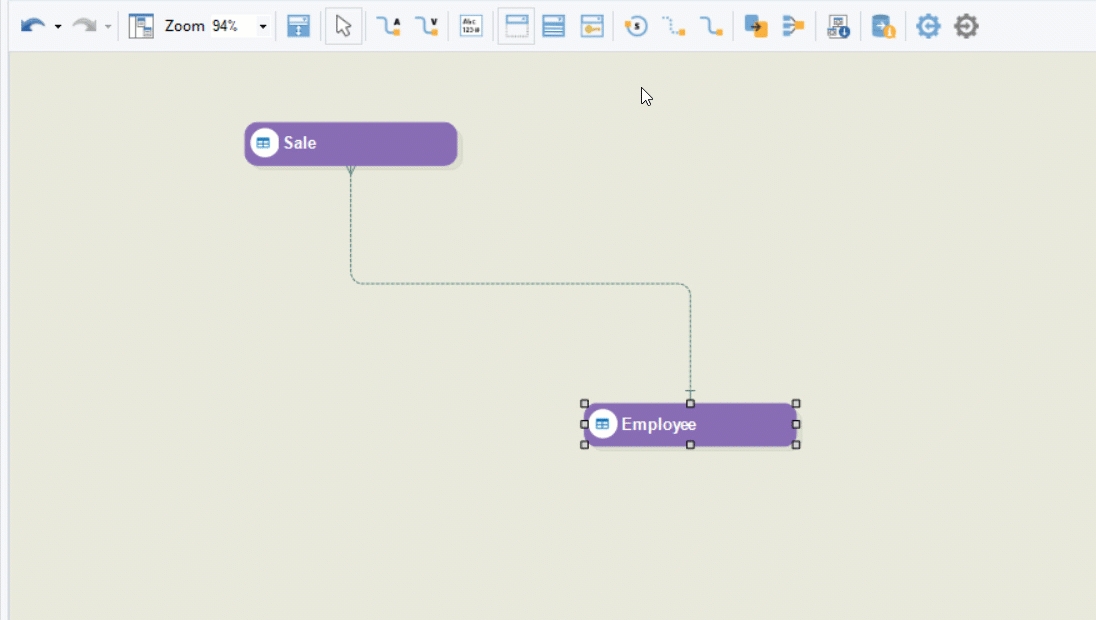Click the connector icon labeled V

coord(427,26)
